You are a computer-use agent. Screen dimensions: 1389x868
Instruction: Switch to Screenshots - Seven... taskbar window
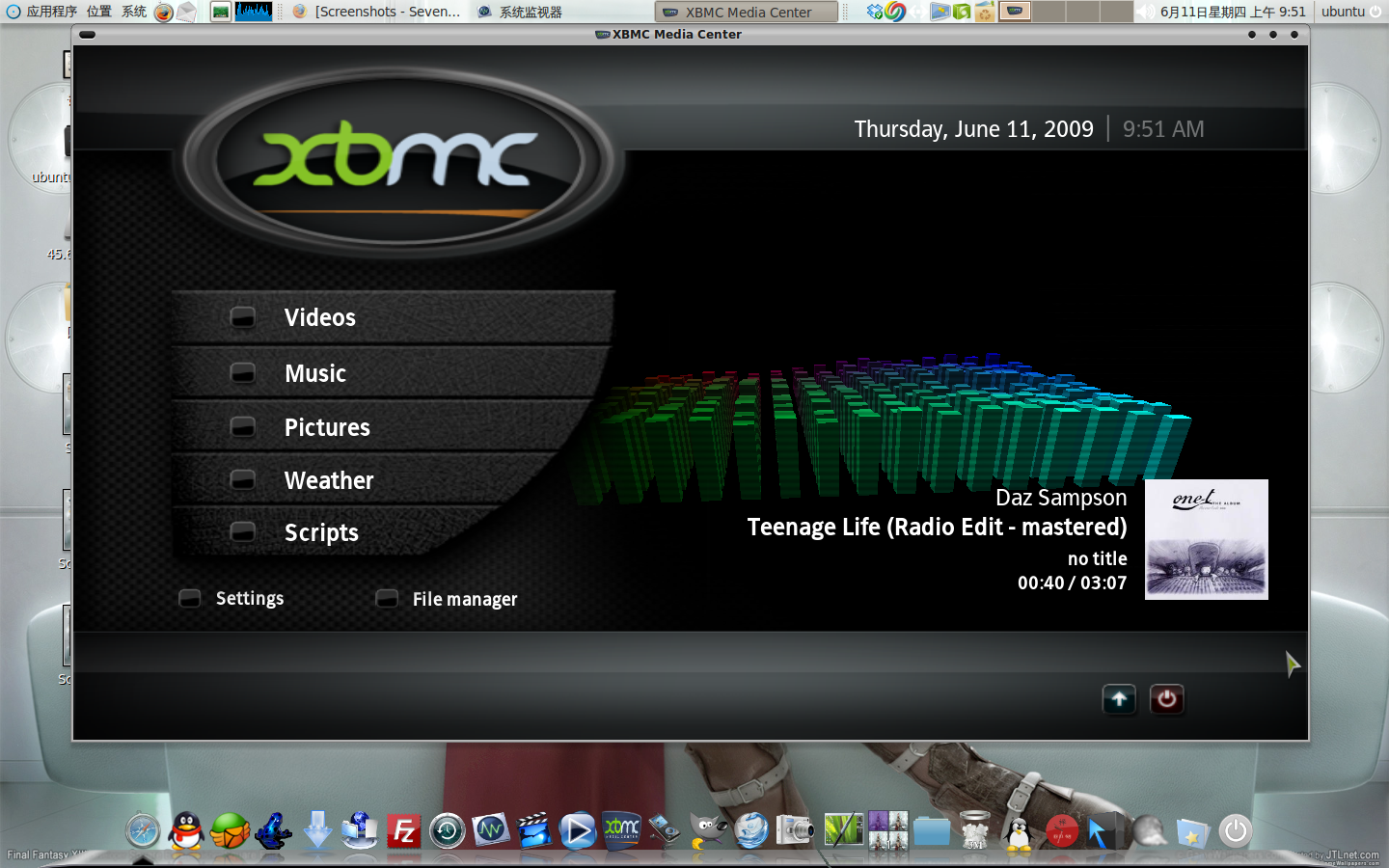pyautogui.click(x=378, y=12)
